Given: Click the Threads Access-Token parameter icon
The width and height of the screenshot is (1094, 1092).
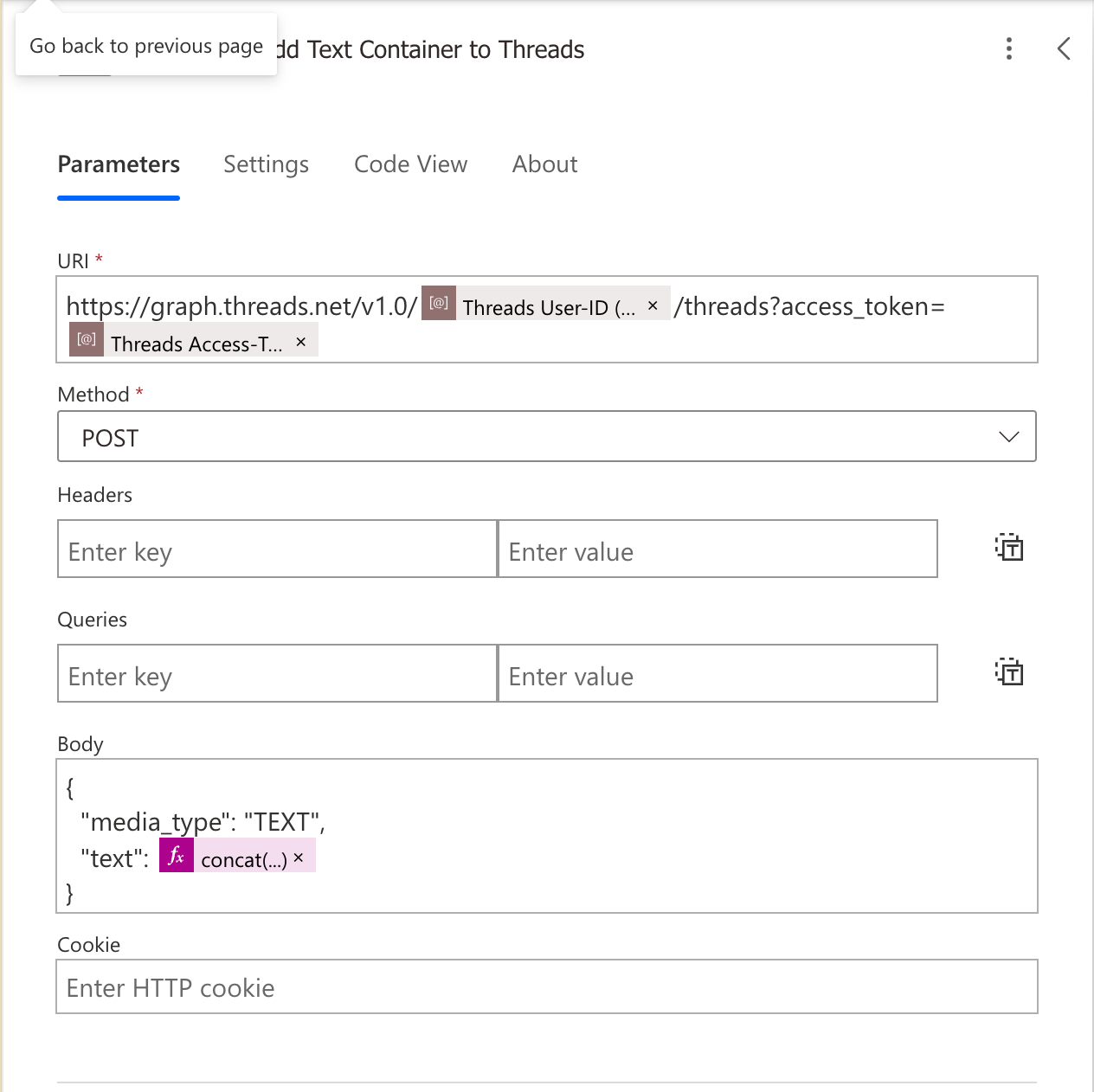Looking at the screenshot, I should pyautogui.click(x=87, y=339).
